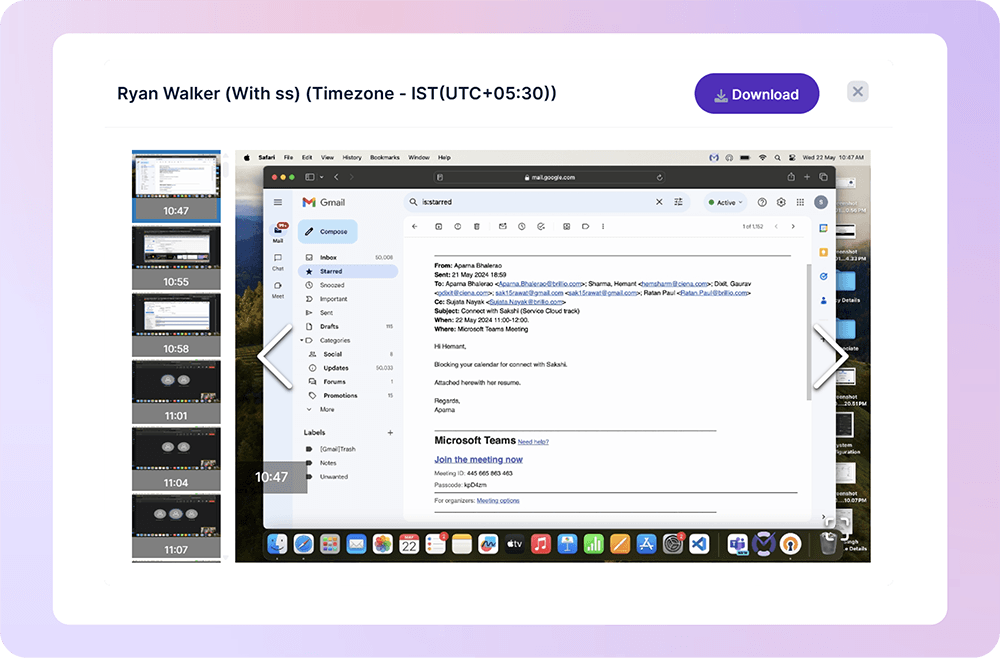Open the [Gmail]Trash label

point(337,449)
